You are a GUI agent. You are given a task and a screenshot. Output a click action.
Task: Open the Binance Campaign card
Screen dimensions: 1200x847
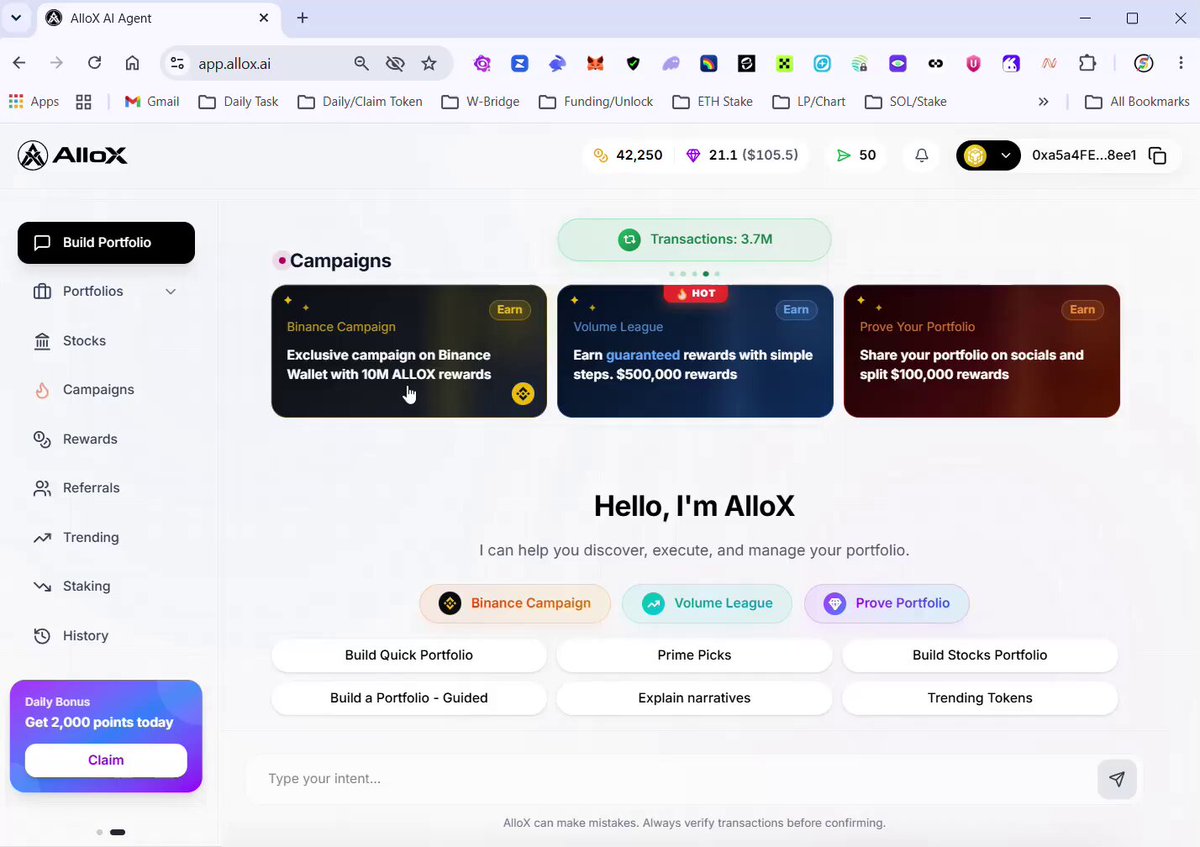409,351
